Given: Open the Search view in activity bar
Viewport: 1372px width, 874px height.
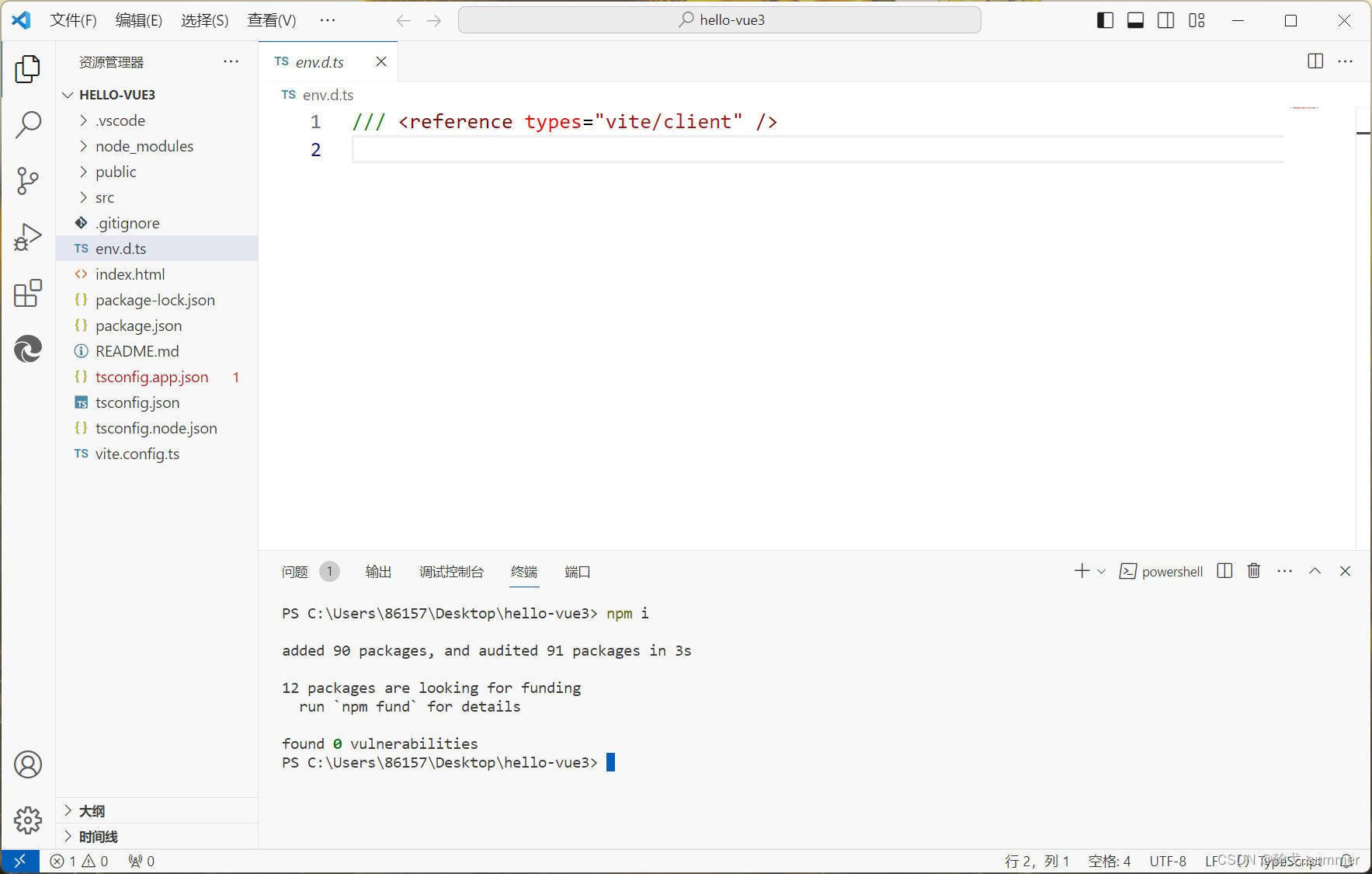Looking at the screenshot, I should (x=28, y=124).
